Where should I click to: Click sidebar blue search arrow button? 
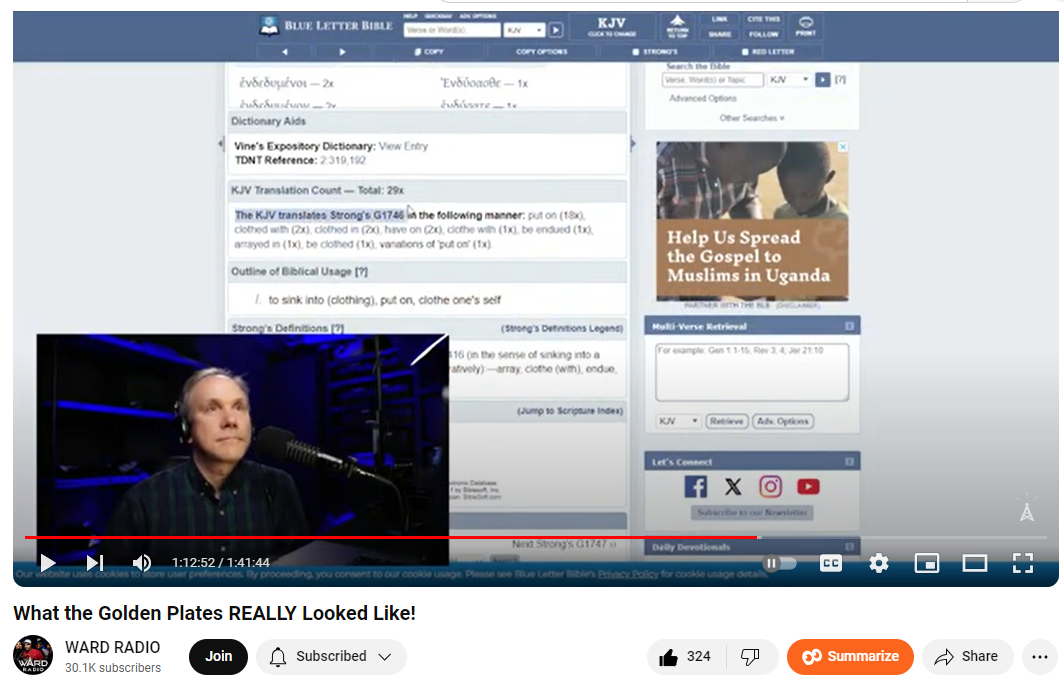(822, 80)
